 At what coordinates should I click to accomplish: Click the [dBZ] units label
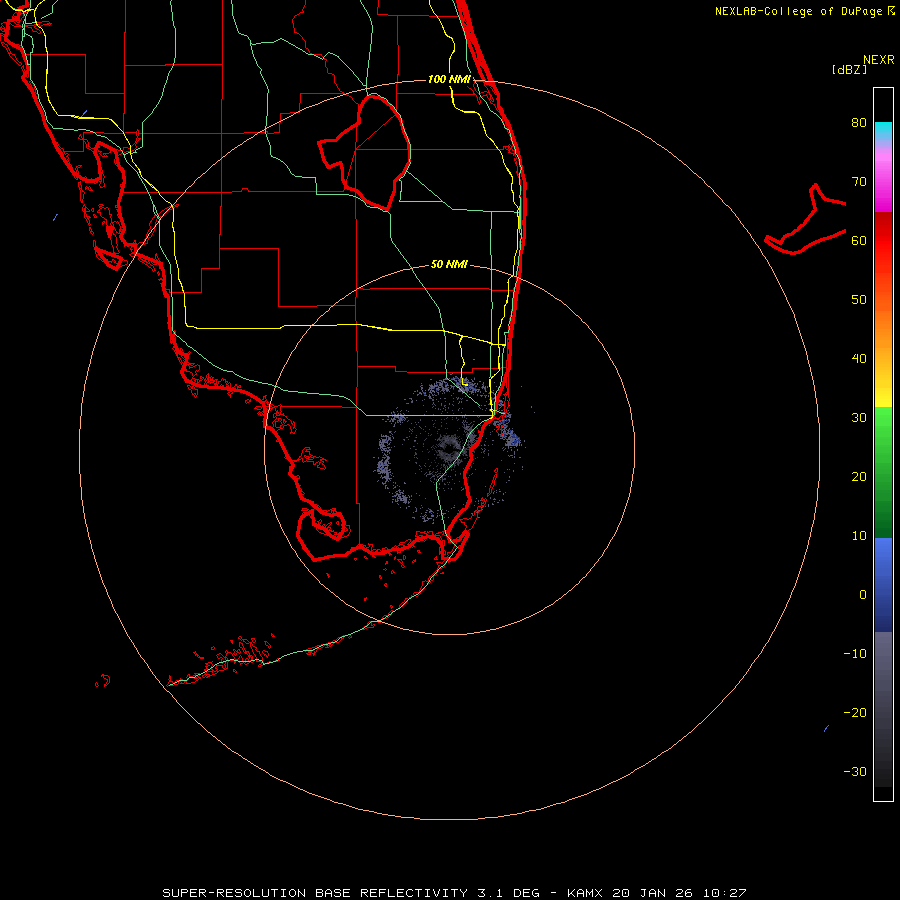849,69
